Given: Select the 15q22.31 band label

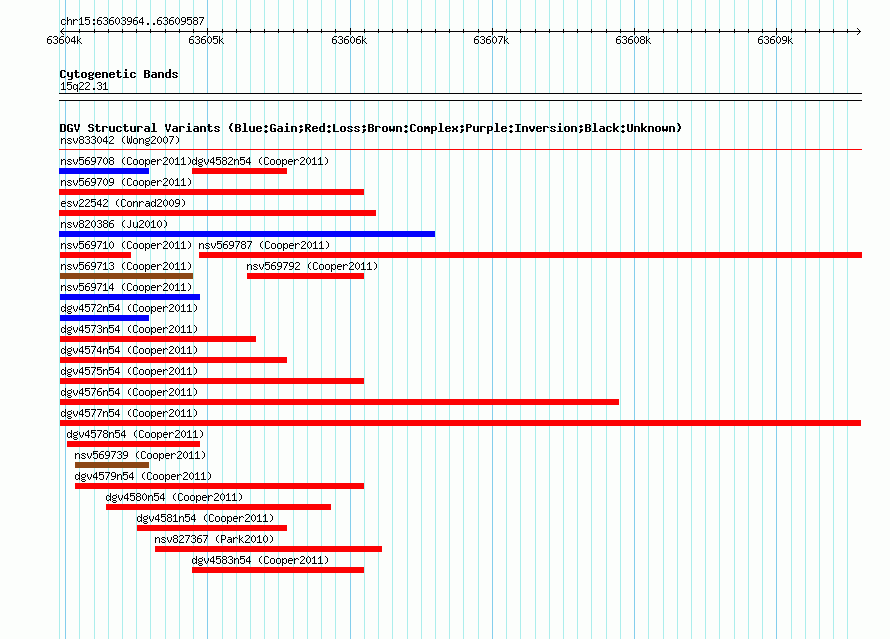Looking at the screenshot, I should [x=84, y=86].
